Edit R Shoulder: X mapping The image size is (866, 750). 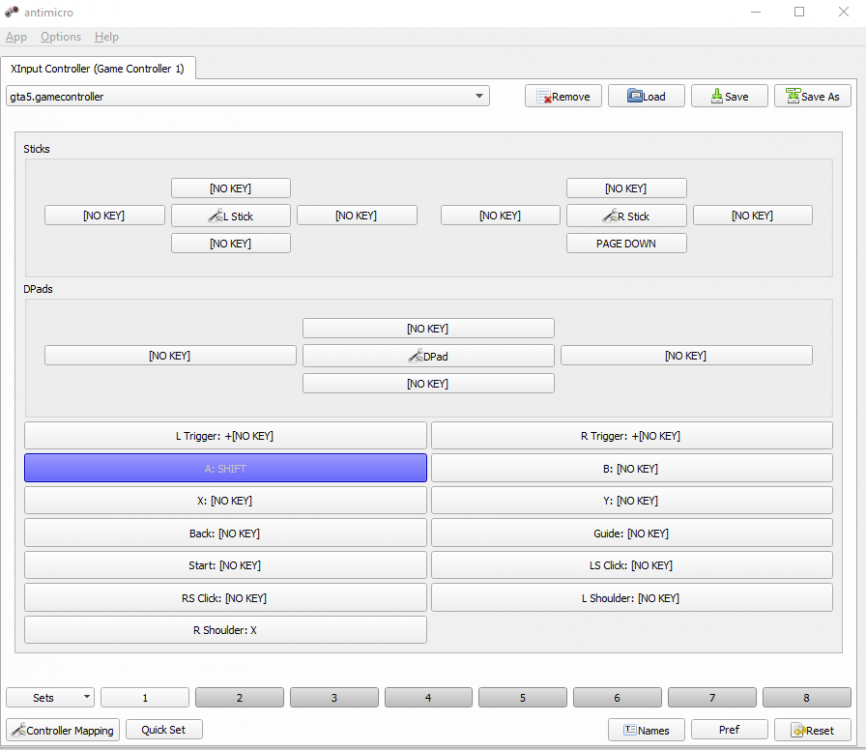coord(225,630)
